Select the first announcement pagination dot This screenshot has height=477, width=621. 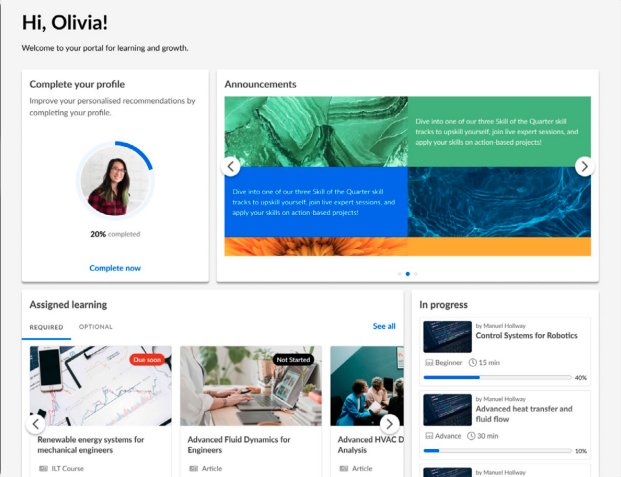pos(400,273)
